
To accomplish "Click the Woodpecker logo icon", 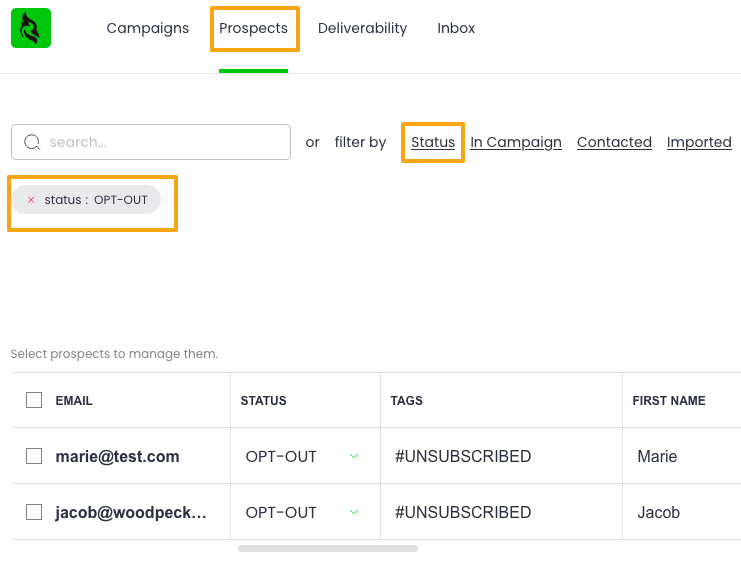I will pyautogui.click(x=31, y=28).
